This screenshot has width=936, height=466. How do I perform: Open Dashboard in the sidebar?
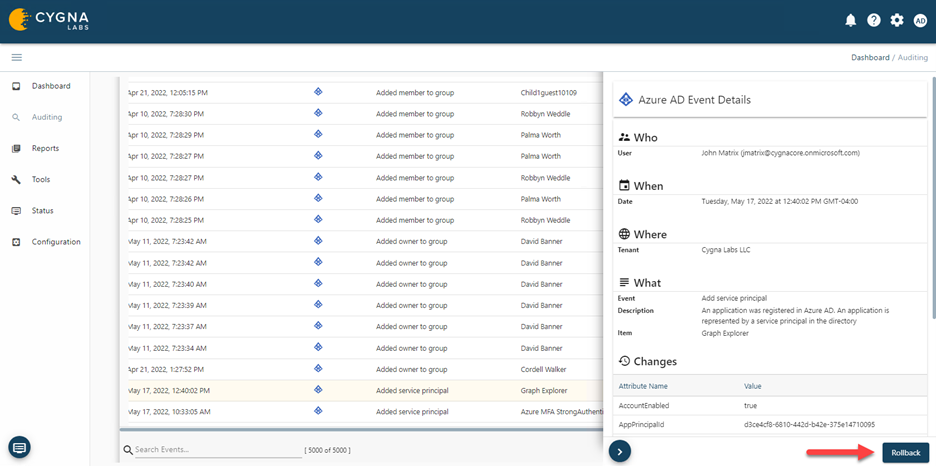click(x=51, y=86)
